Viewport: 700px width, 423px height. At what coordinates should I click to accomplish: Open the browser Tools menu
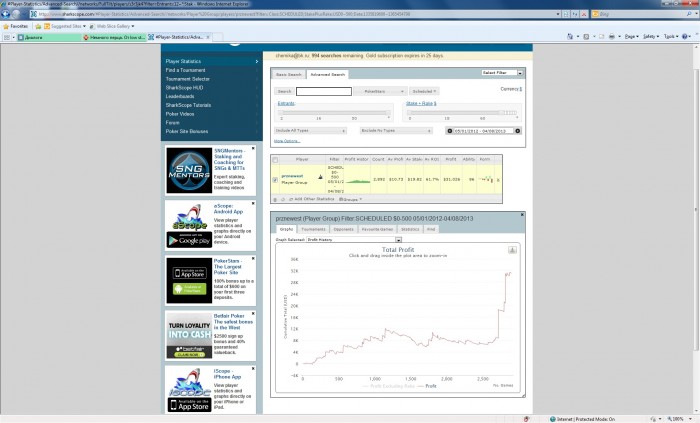pyautogui.click(x=671, y=37)
